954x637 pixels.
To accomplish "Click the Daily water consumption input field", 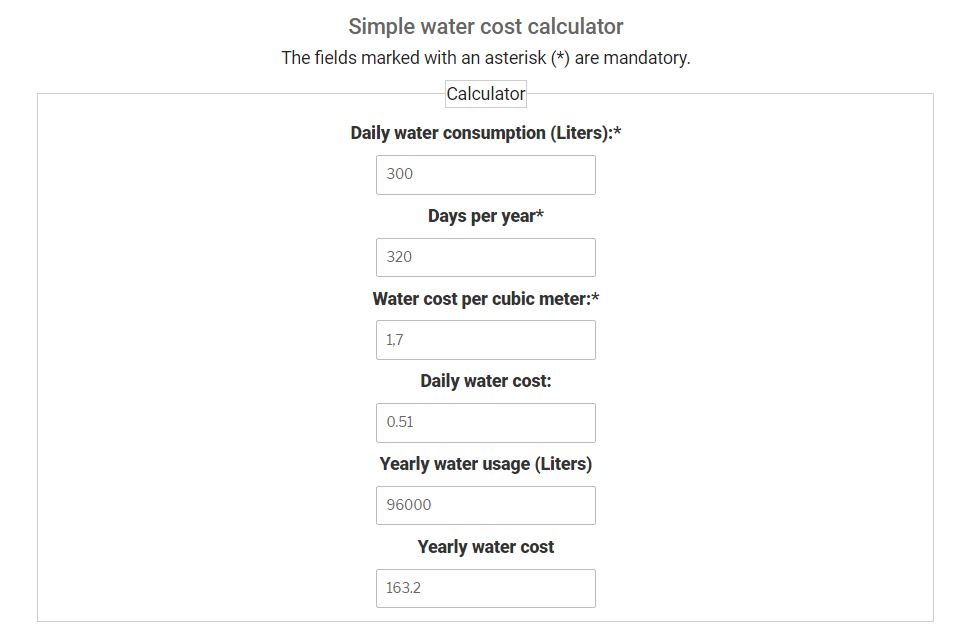I will point(486,175).
